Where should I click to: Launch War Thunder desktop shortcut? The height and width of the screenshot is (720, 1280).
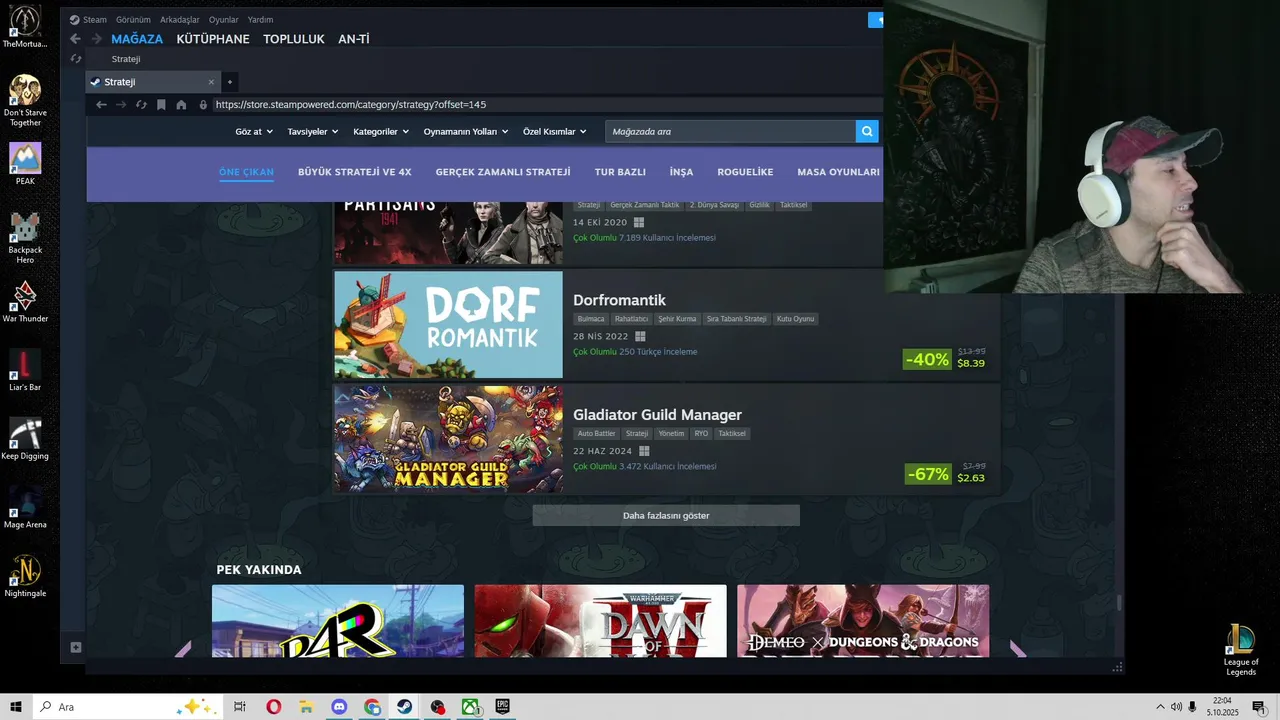point(25,301)
